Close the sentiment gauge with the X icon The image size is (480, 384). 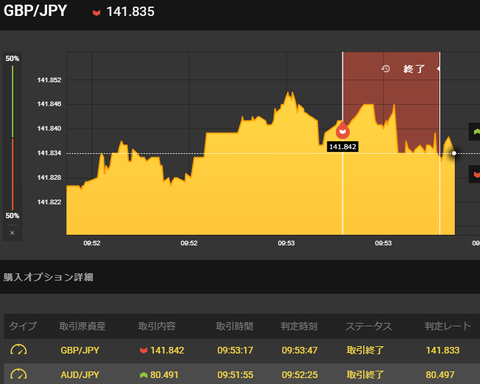12,233
